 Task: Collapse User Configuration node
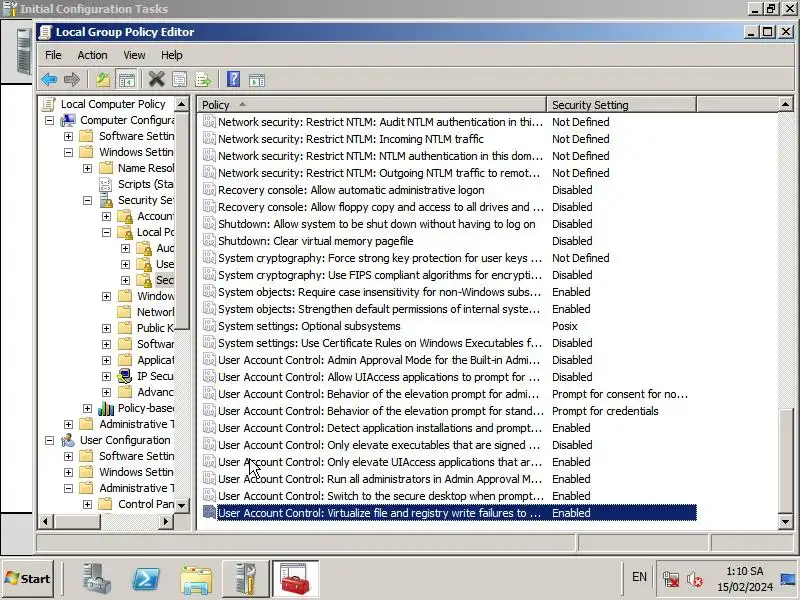pyautogui.click(x=49, y=440)
